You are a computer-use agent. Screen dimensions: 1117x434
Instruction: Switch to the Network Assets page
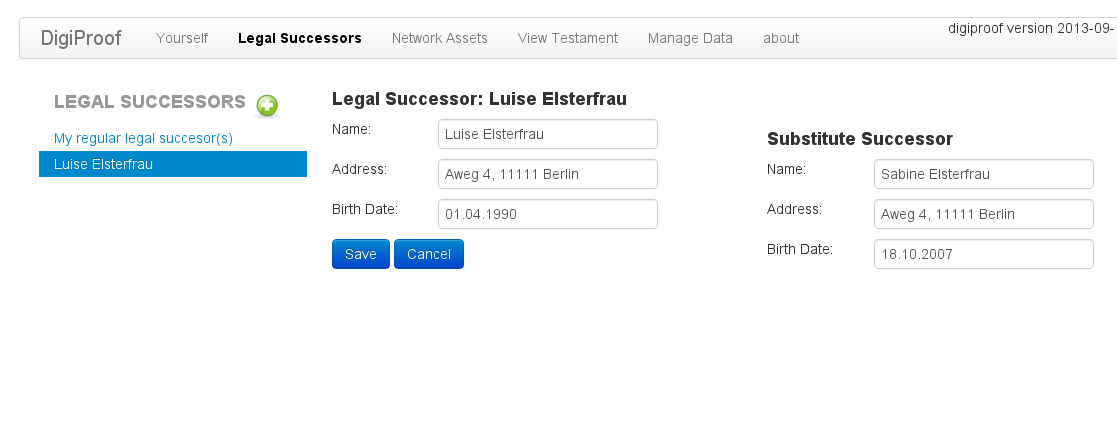[x=440, y=38]
